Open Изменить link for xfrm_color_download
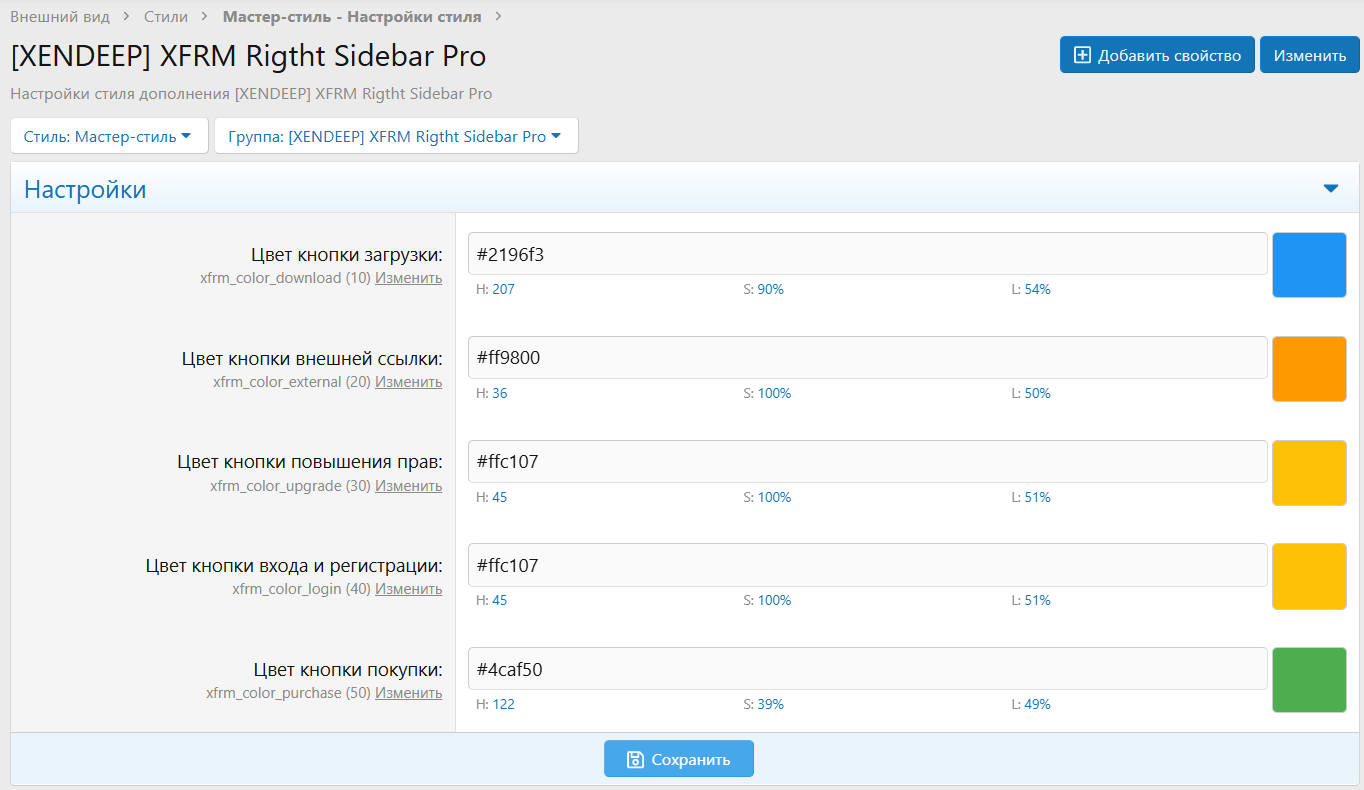The image size is (1364, 790). point(408,277)
